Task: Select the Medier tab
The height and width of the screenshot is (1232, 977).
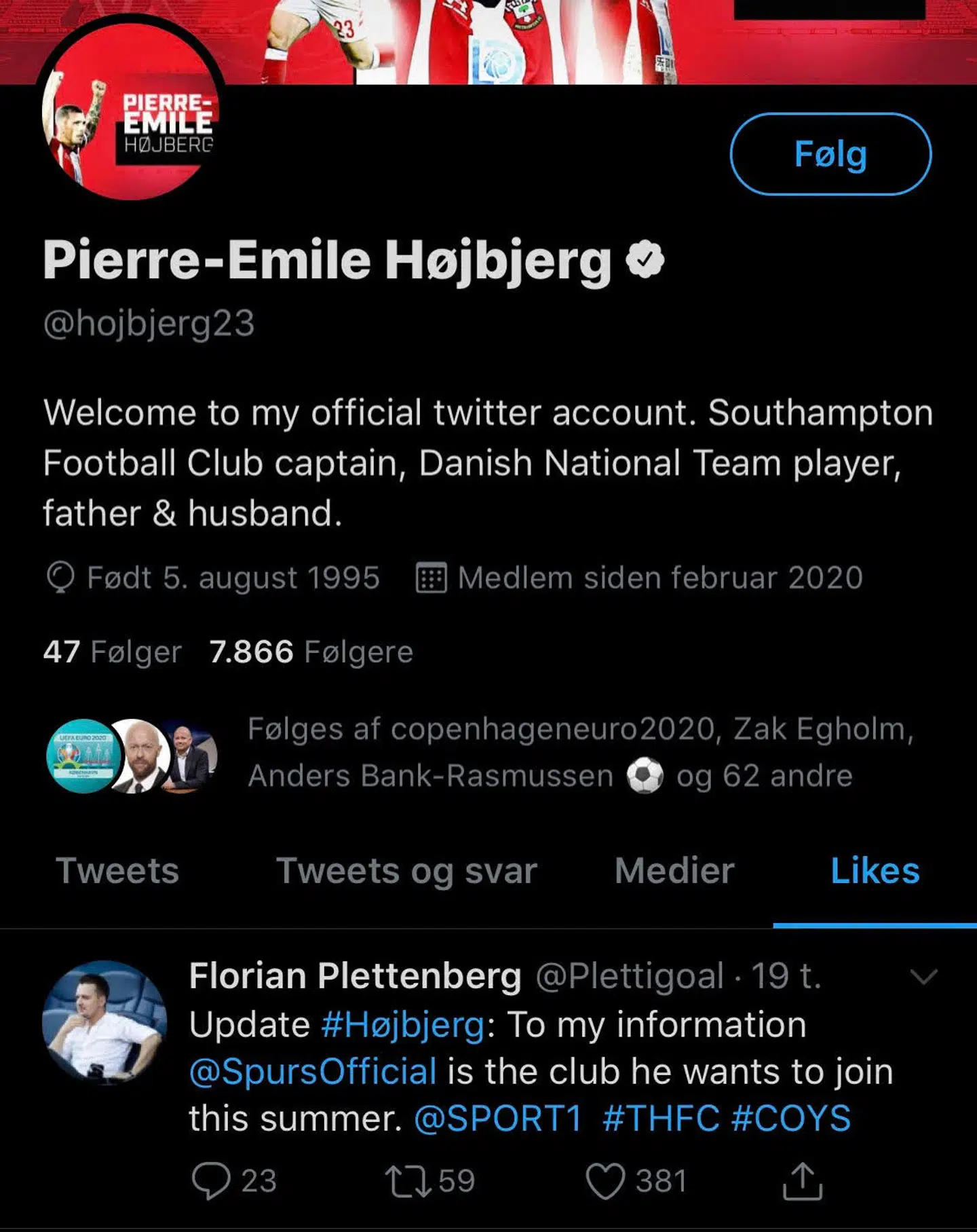Action: pos(674,871)
